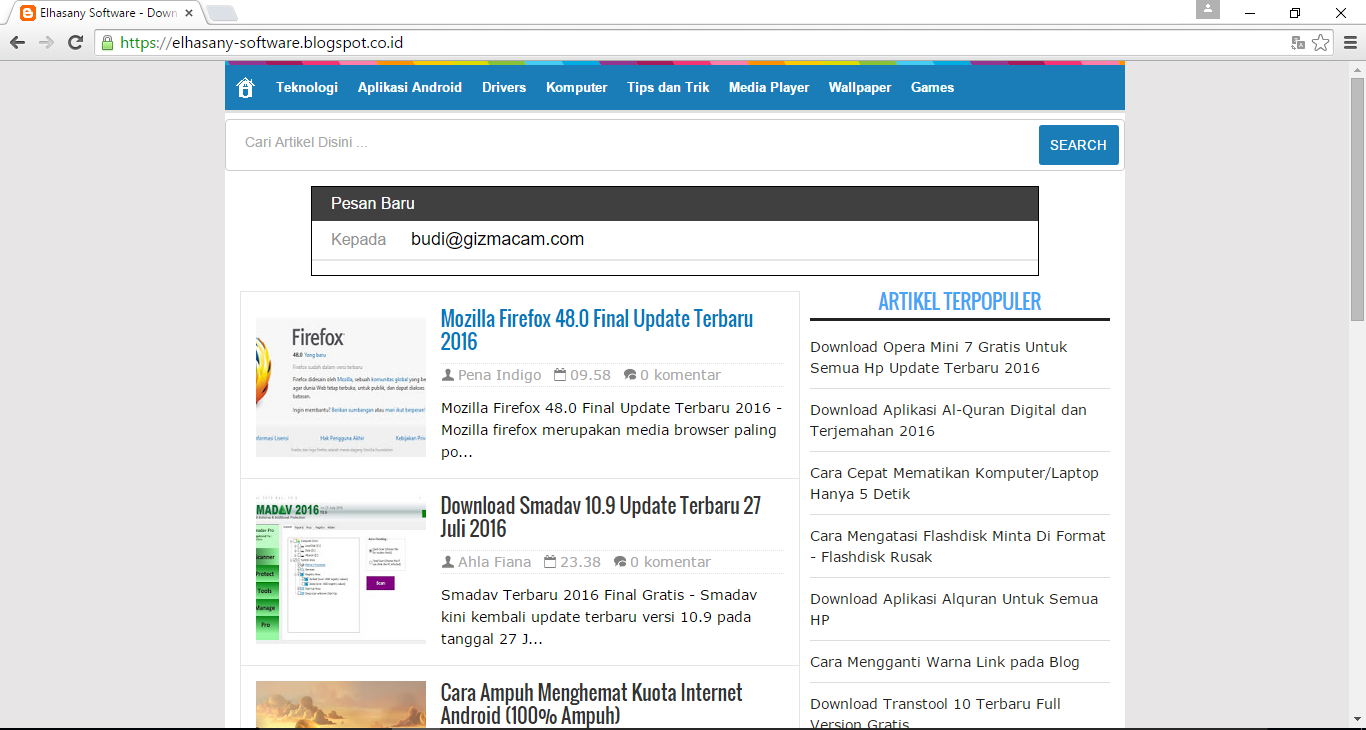This screenshot has height=730, width=1366.
Task: Click the Smadav Terbaru 2016 excerpt text
Action: [x=599, y=617]
